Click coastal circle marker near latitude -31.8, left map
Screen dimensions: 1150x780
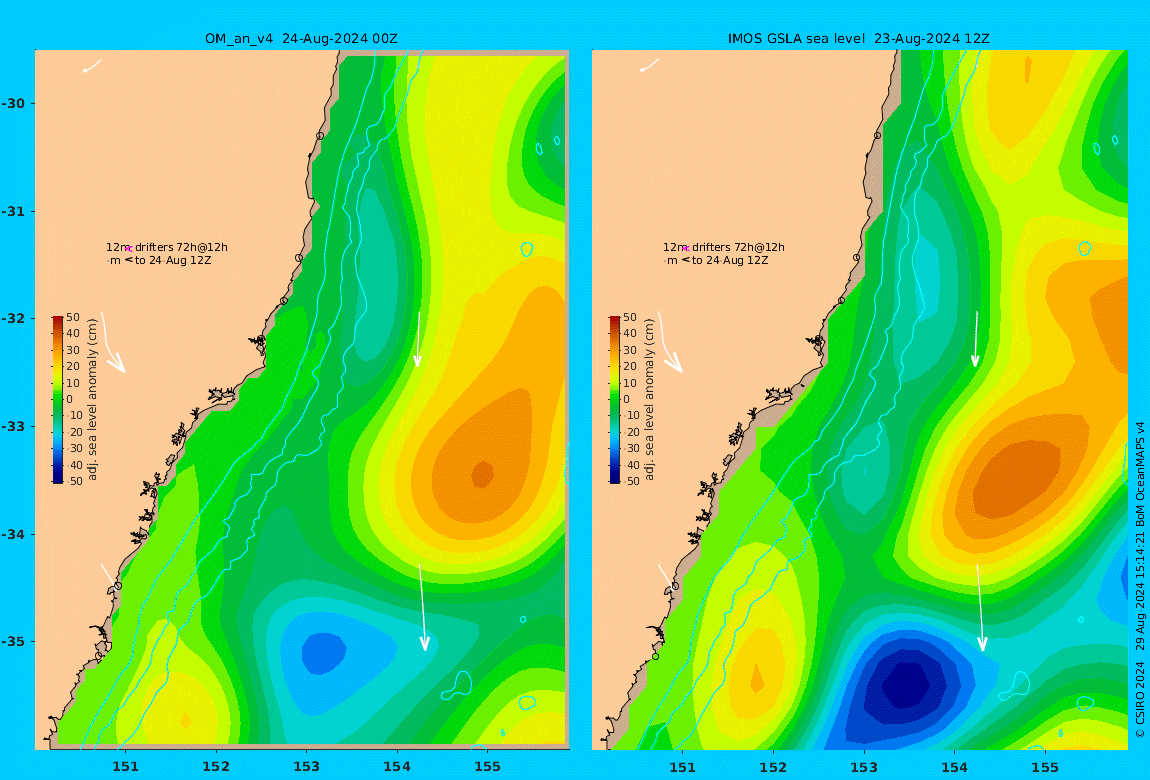coord(284,301)
